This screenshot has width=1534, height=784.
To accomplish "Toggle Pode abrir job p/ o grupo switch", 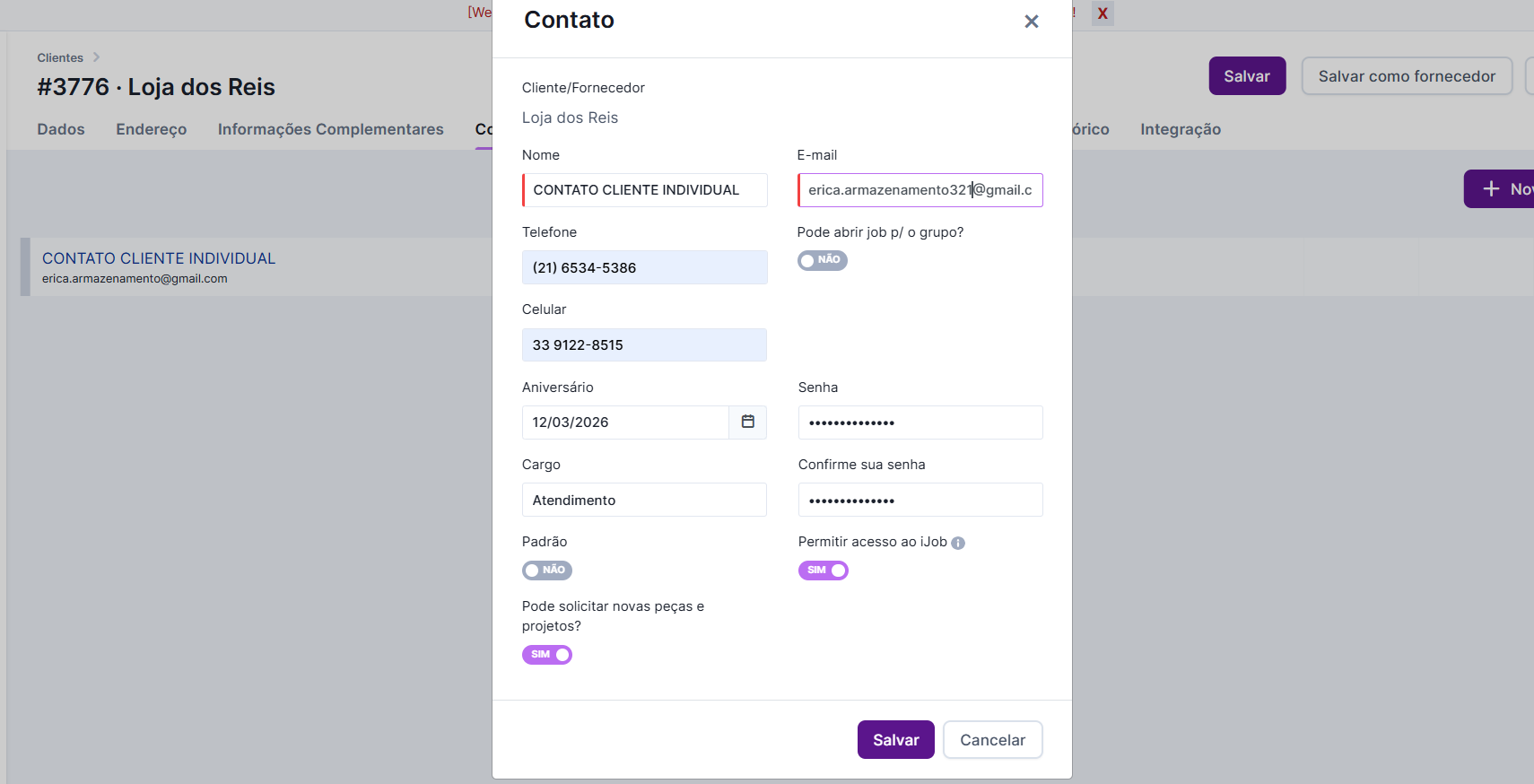I will tap(822, 260).
